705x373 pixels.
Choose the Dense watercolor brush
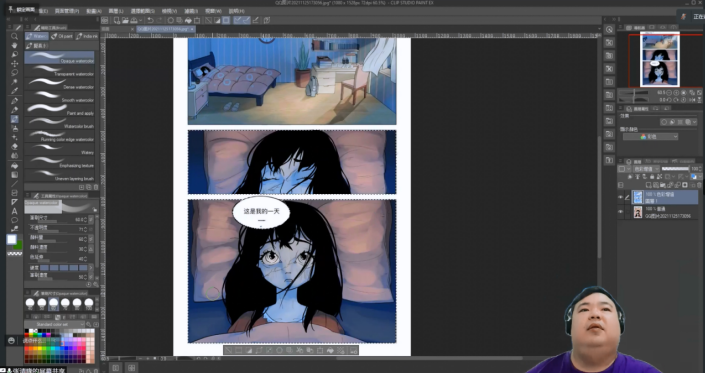click(x=59, y=84)
